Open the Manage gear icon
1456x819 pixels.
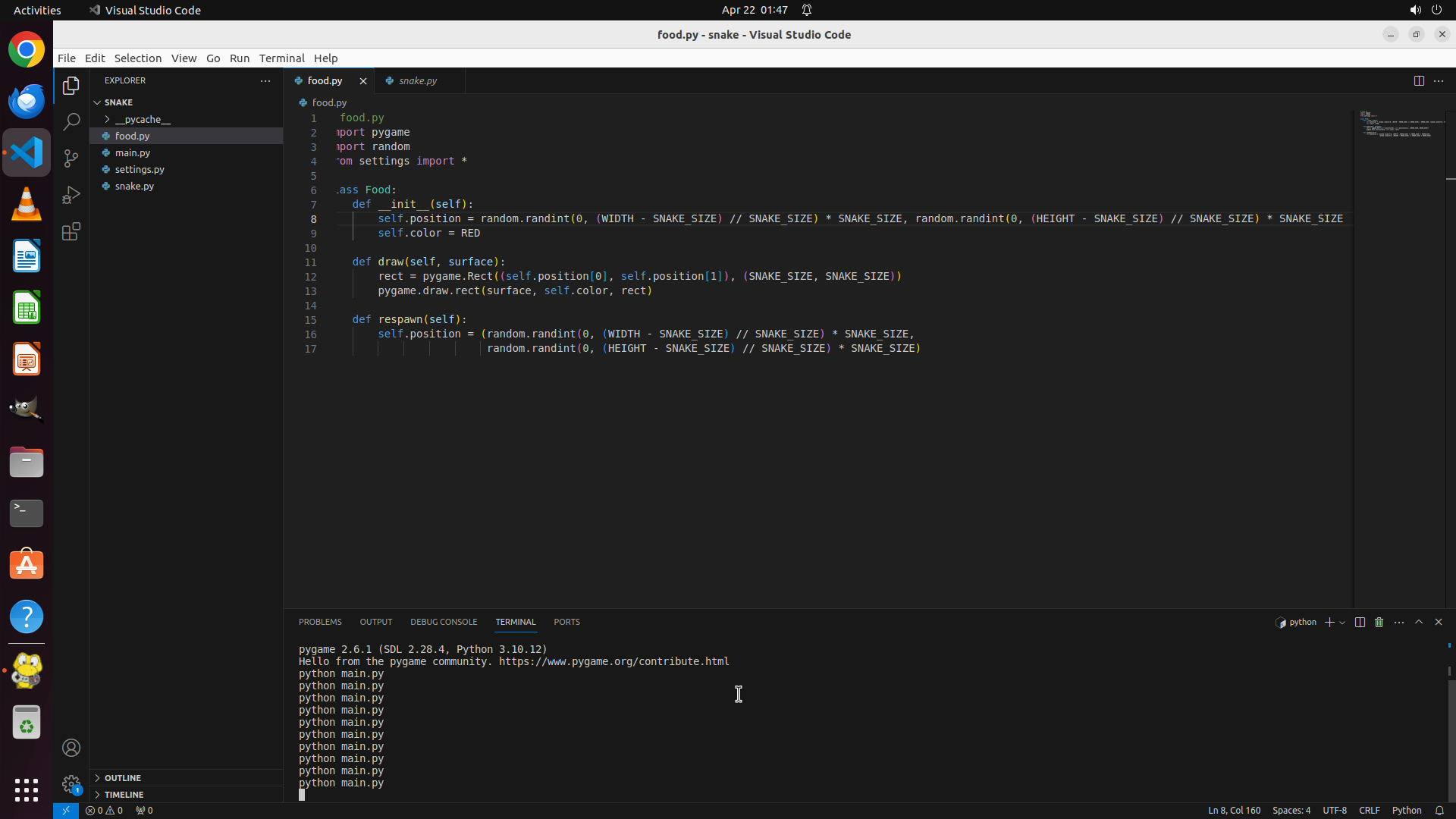click(x=71, y=783)
